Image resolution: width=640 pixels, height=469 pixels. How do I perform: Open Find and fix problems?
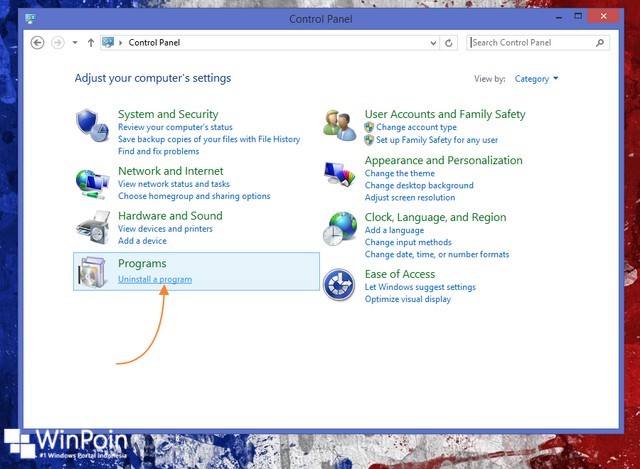tap(158, 151)
